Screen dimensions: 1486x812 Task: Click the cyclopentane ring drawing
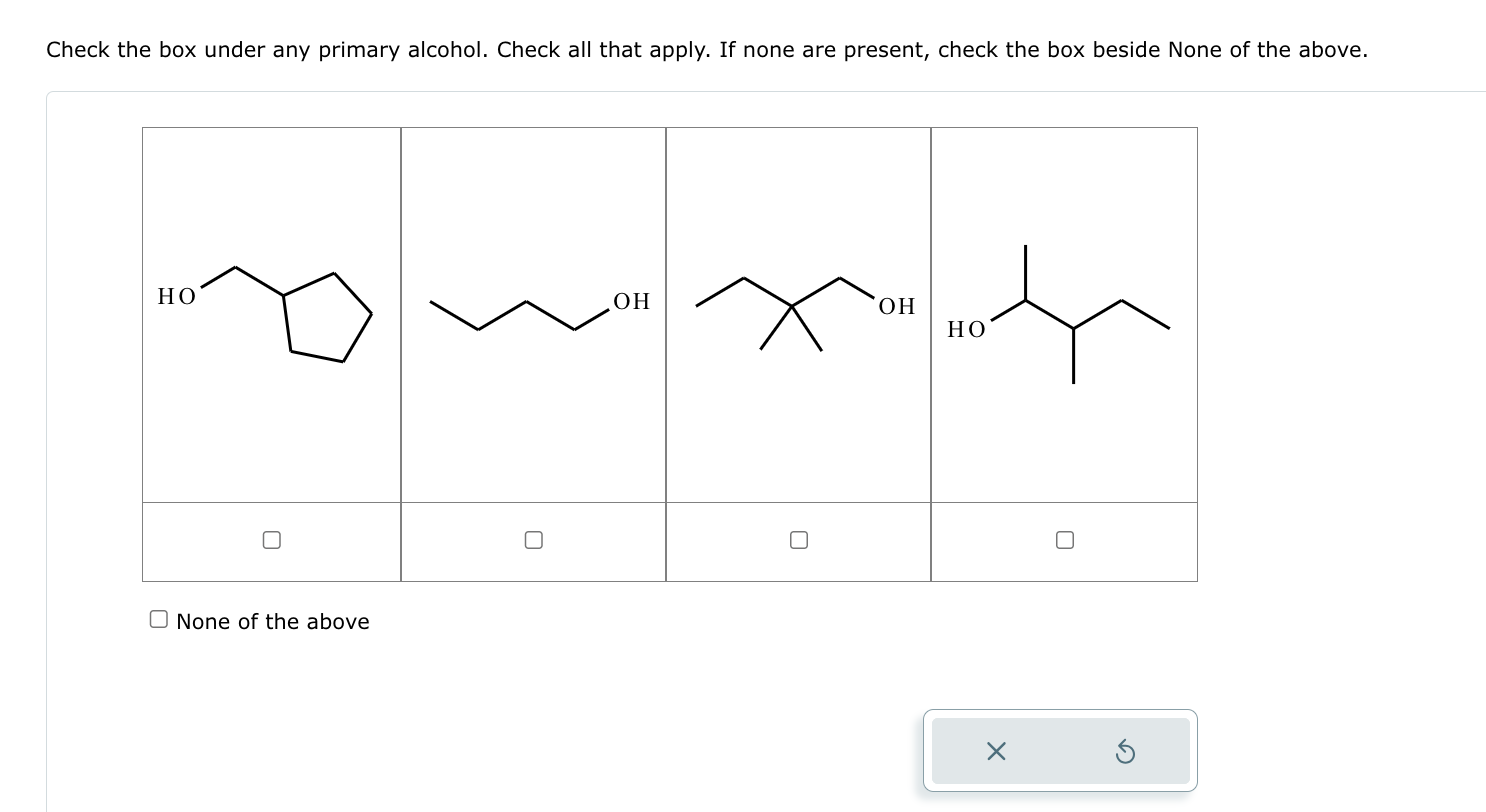pos(327,318)
